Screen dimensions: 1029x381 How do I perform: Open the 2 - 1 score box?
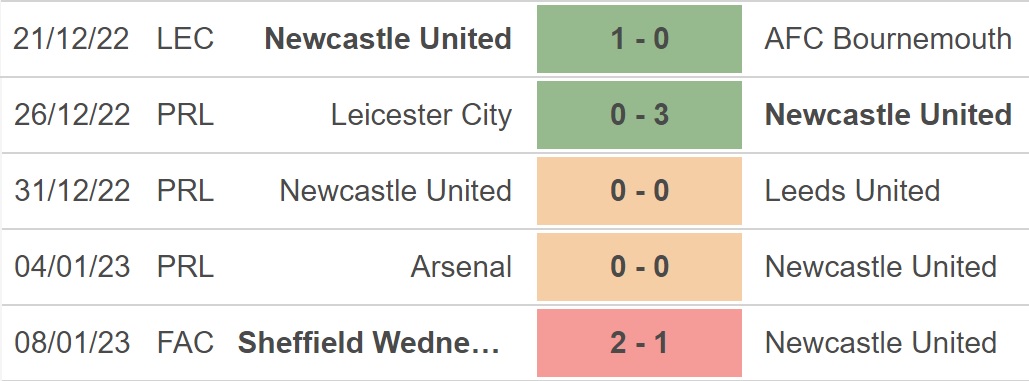[639, 343]
